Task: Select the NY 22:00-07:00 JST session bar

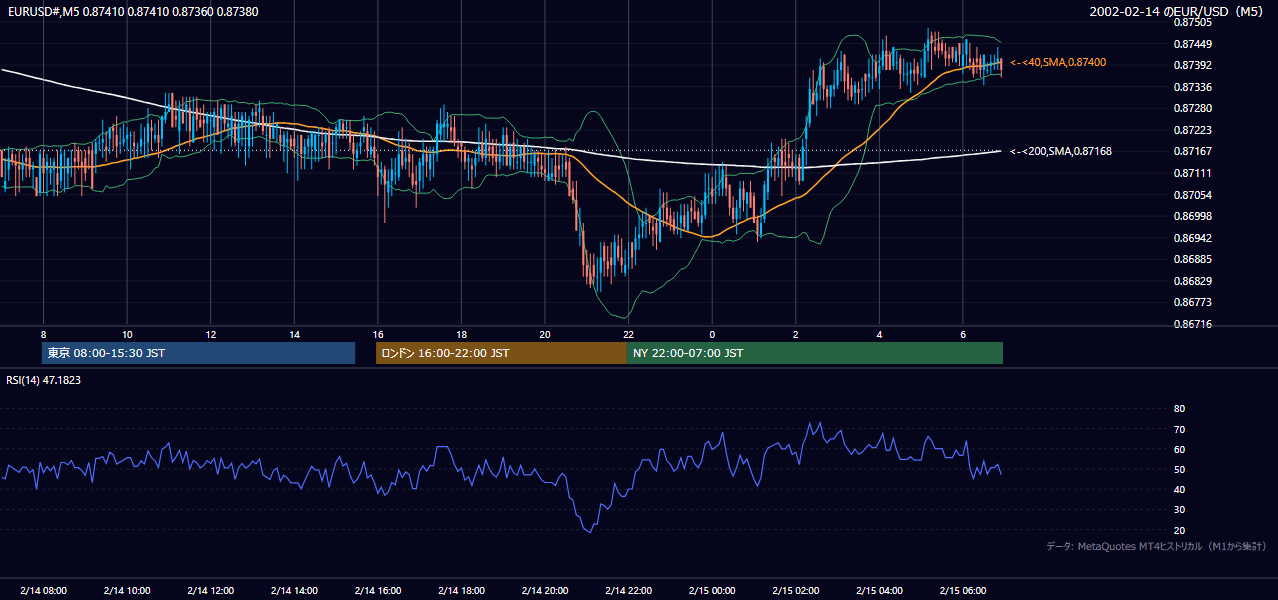Action: pyautogui.click(x=814, y=353)
